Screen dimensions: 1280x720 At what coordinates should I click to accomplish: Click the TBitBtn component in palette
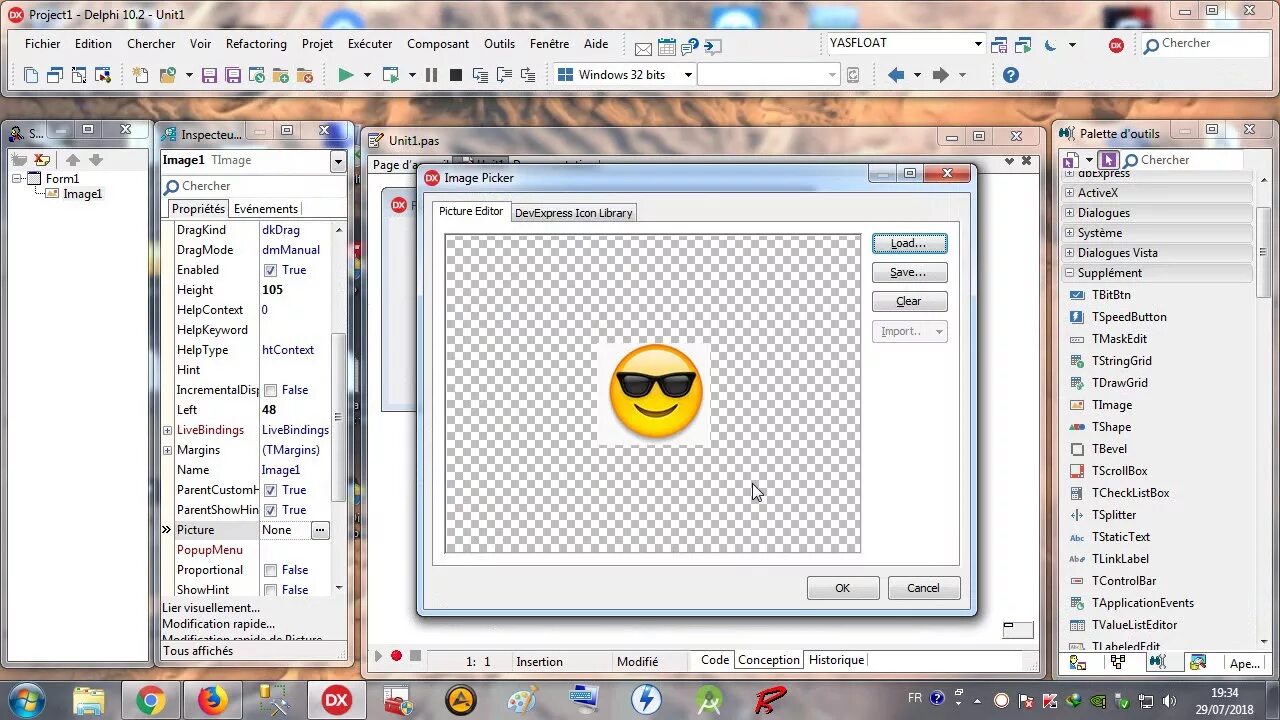point(1111,295)
